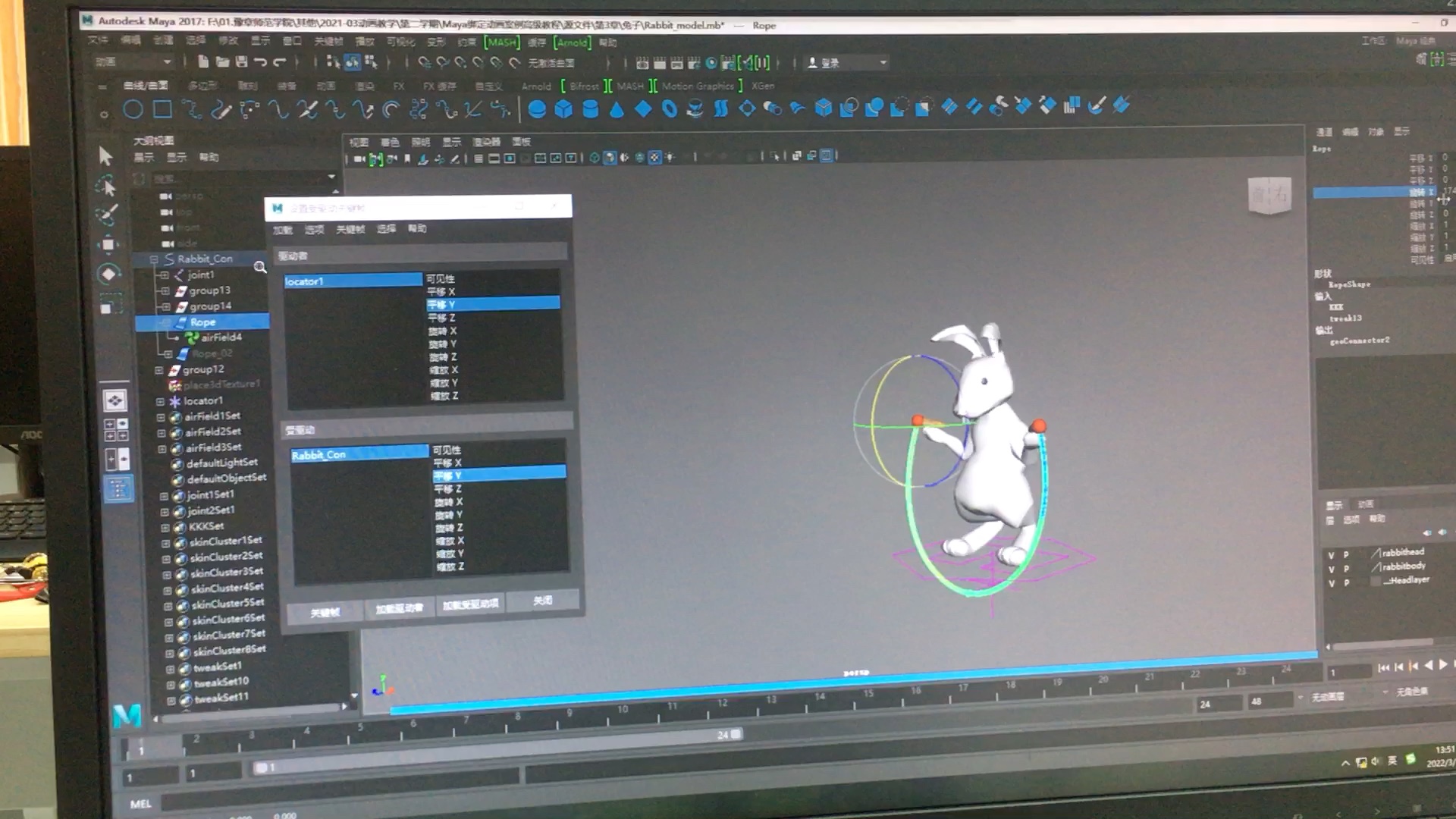Expand locator1 in the outliner
The height and width of the screenshot is (819, 1456).
coord(160,401)
